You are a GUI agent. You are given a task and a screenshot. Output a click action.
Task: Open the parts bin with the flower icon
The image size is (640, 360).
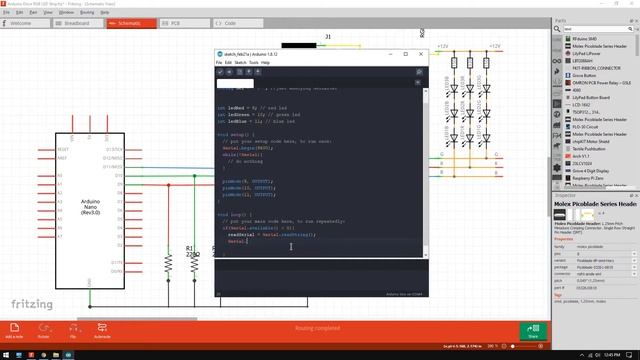pyautogui.click(x=557, y=168)
